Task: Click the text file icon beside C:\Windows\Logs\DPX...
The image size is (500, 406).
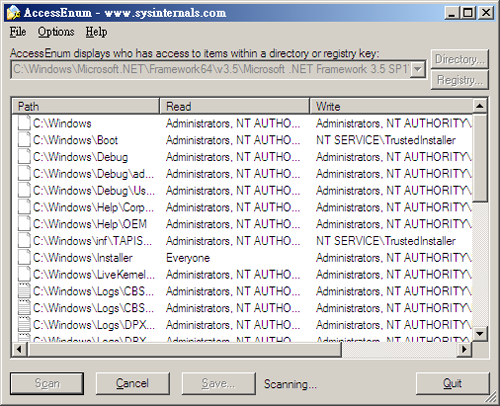Action: pos(24,324)
